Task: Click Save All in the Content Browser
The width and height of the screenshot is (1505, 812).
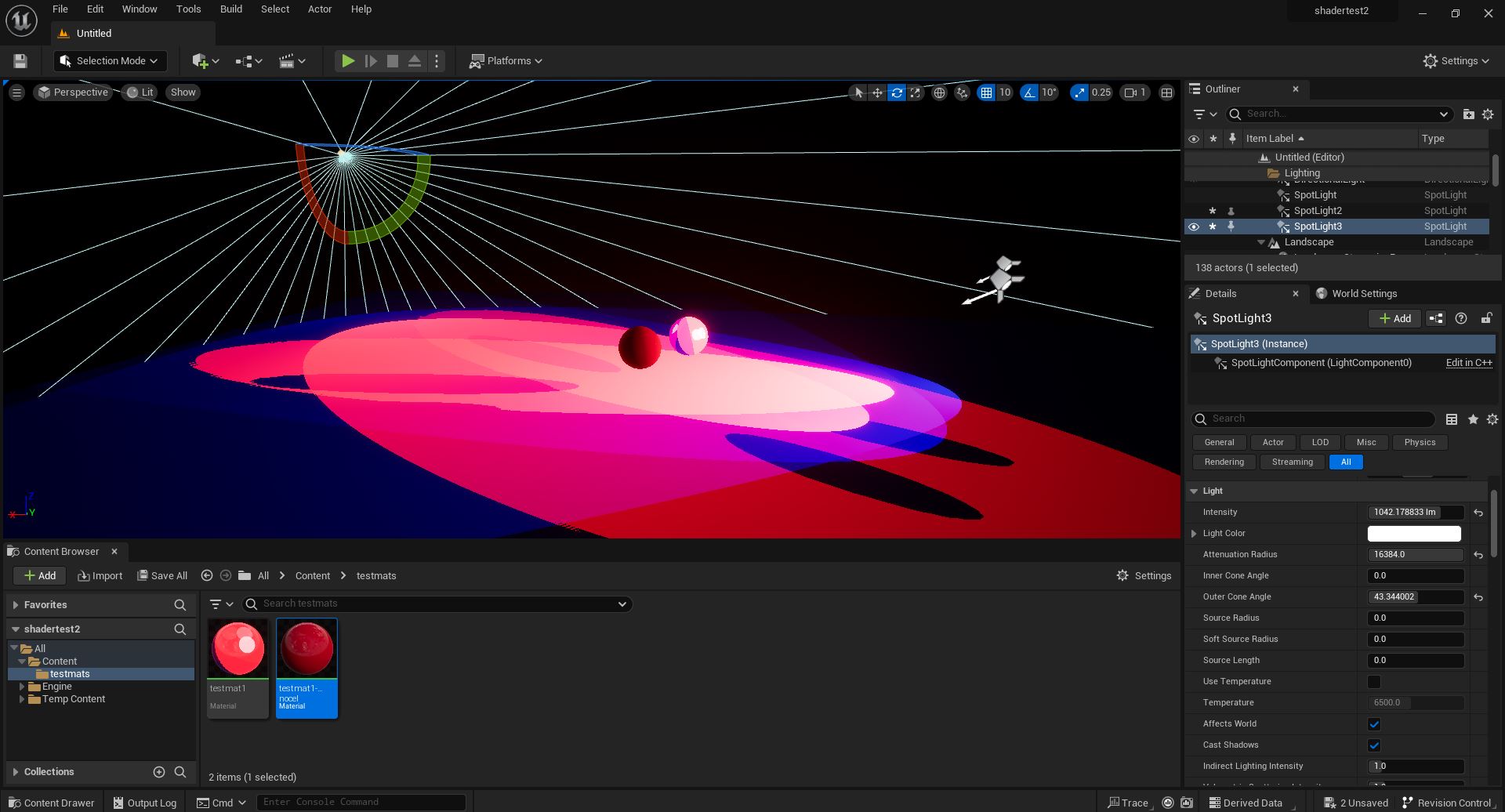Action: pos(162,576)
